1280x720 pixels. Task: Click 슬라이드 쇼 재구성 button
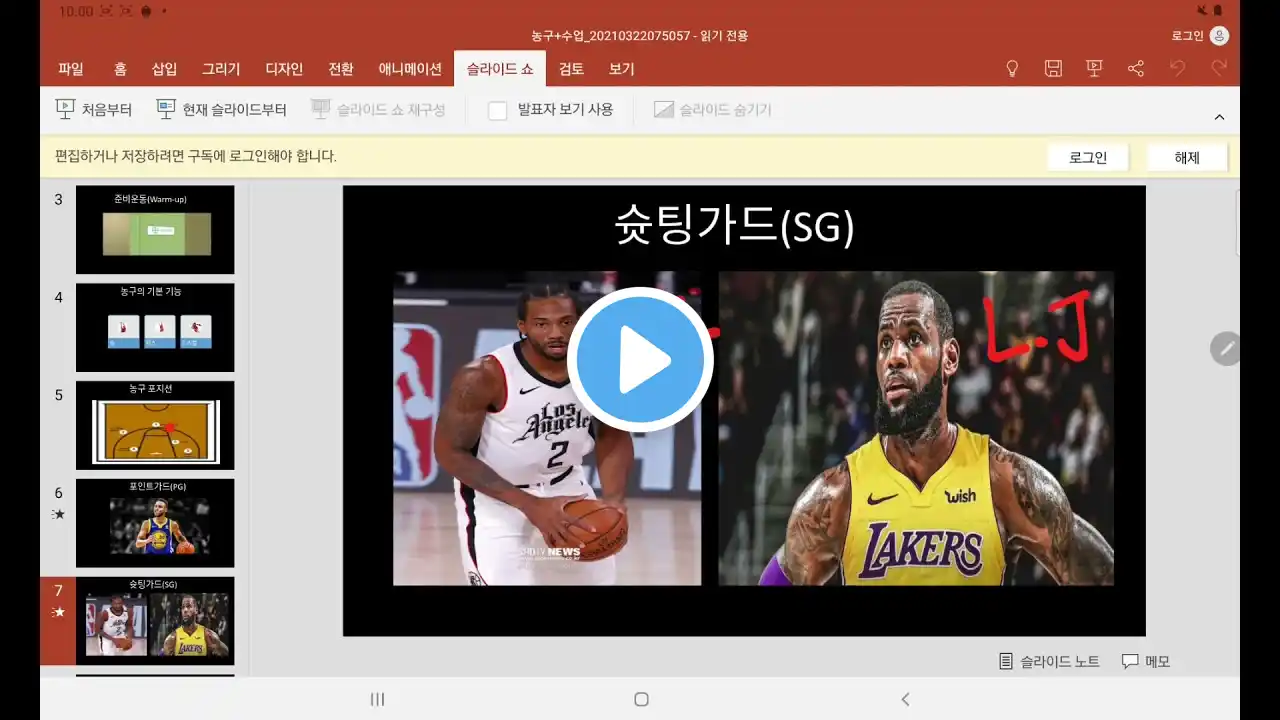(x=378, y=109)
